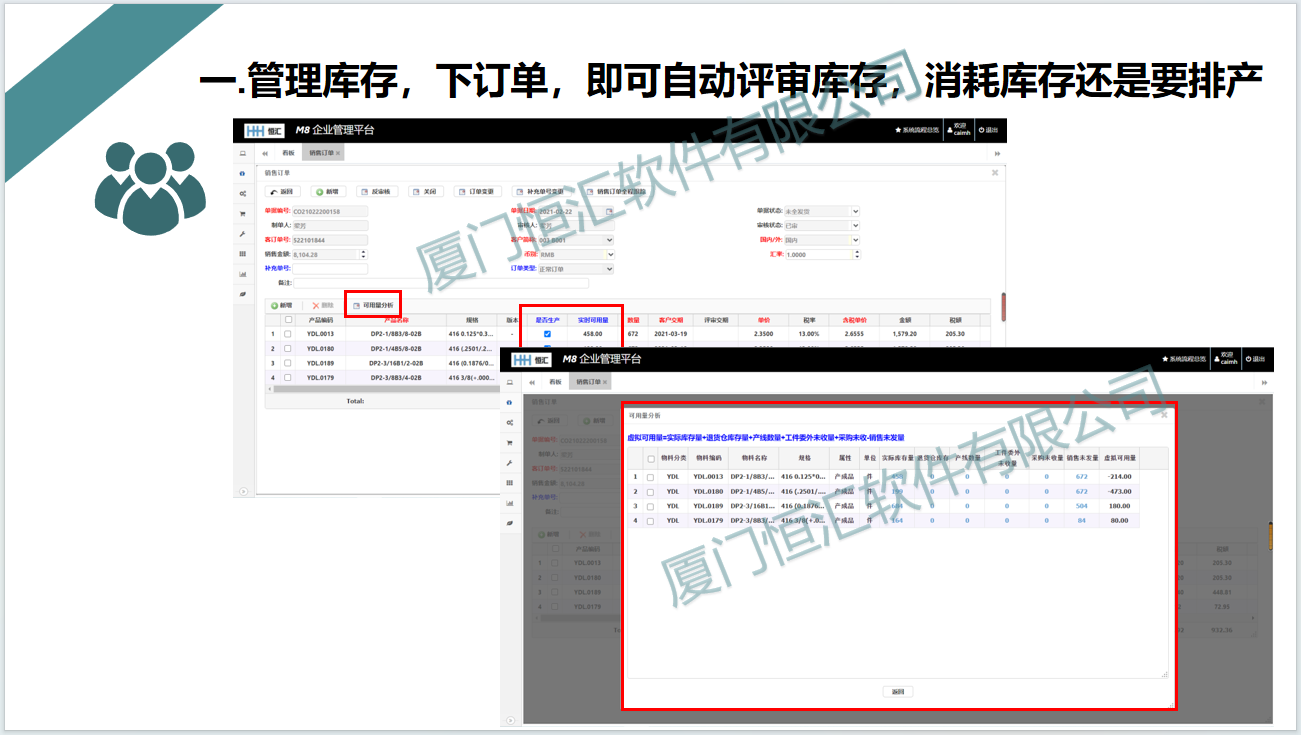Open the calendar picker for 单据日期
Image resolution: width=1301 pixels, height=735 pixels.
(609, 212)
